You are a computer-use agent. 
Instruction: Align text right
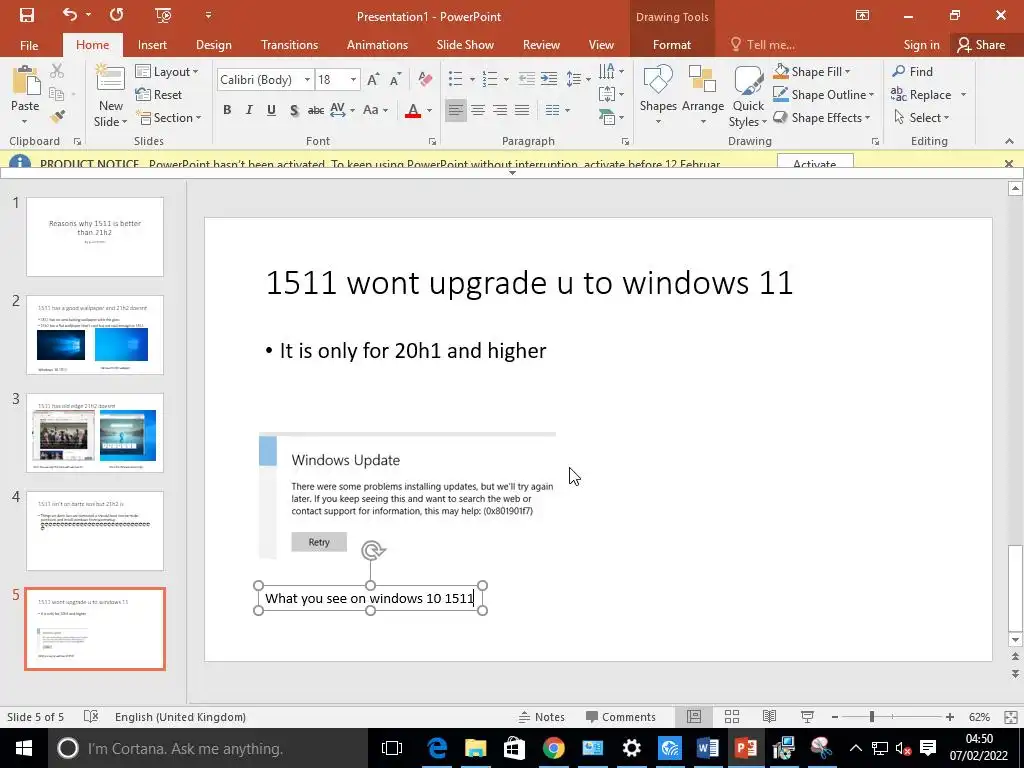tap(500, 110)
